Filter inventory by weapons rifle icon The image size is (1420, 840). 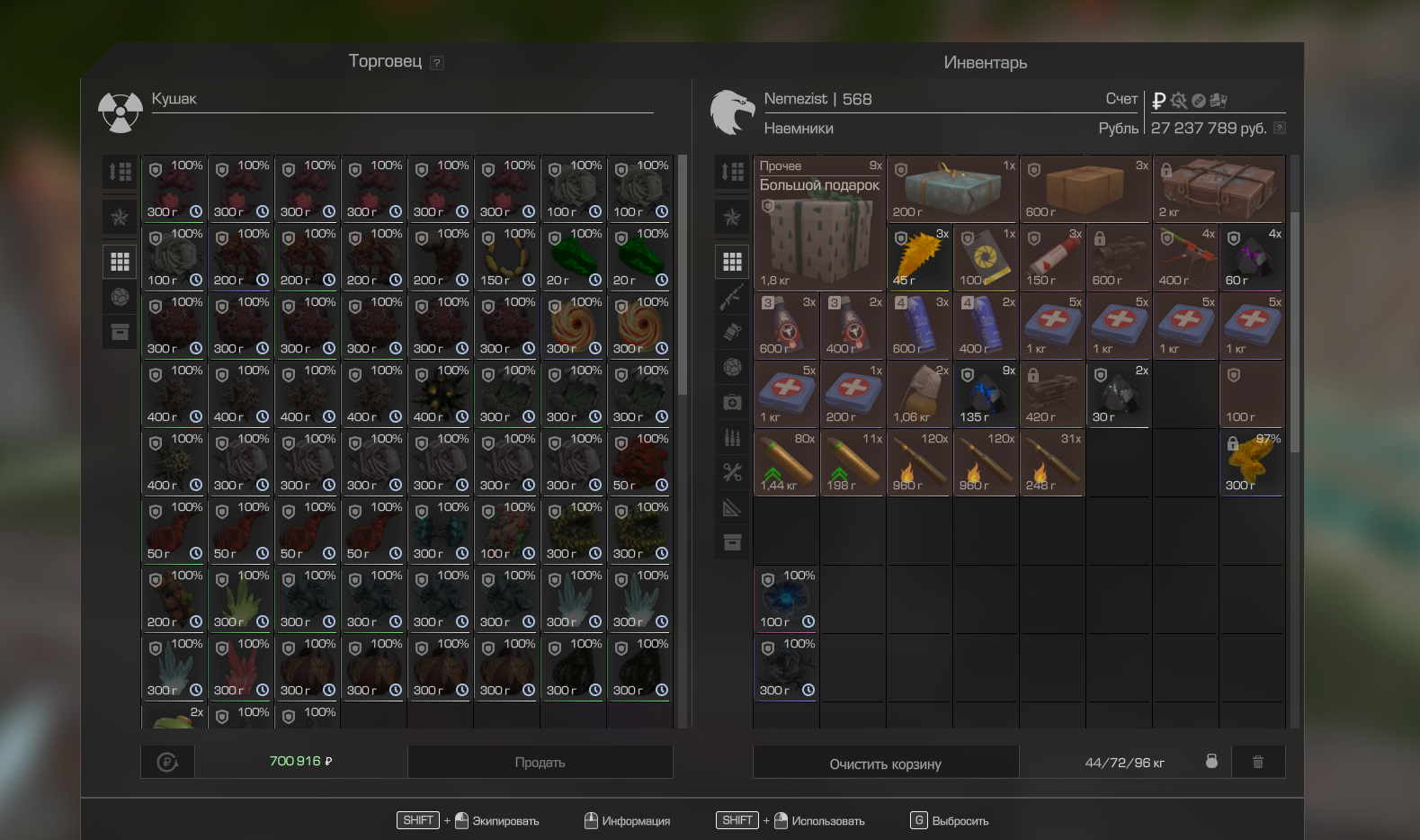pos(732,297)
